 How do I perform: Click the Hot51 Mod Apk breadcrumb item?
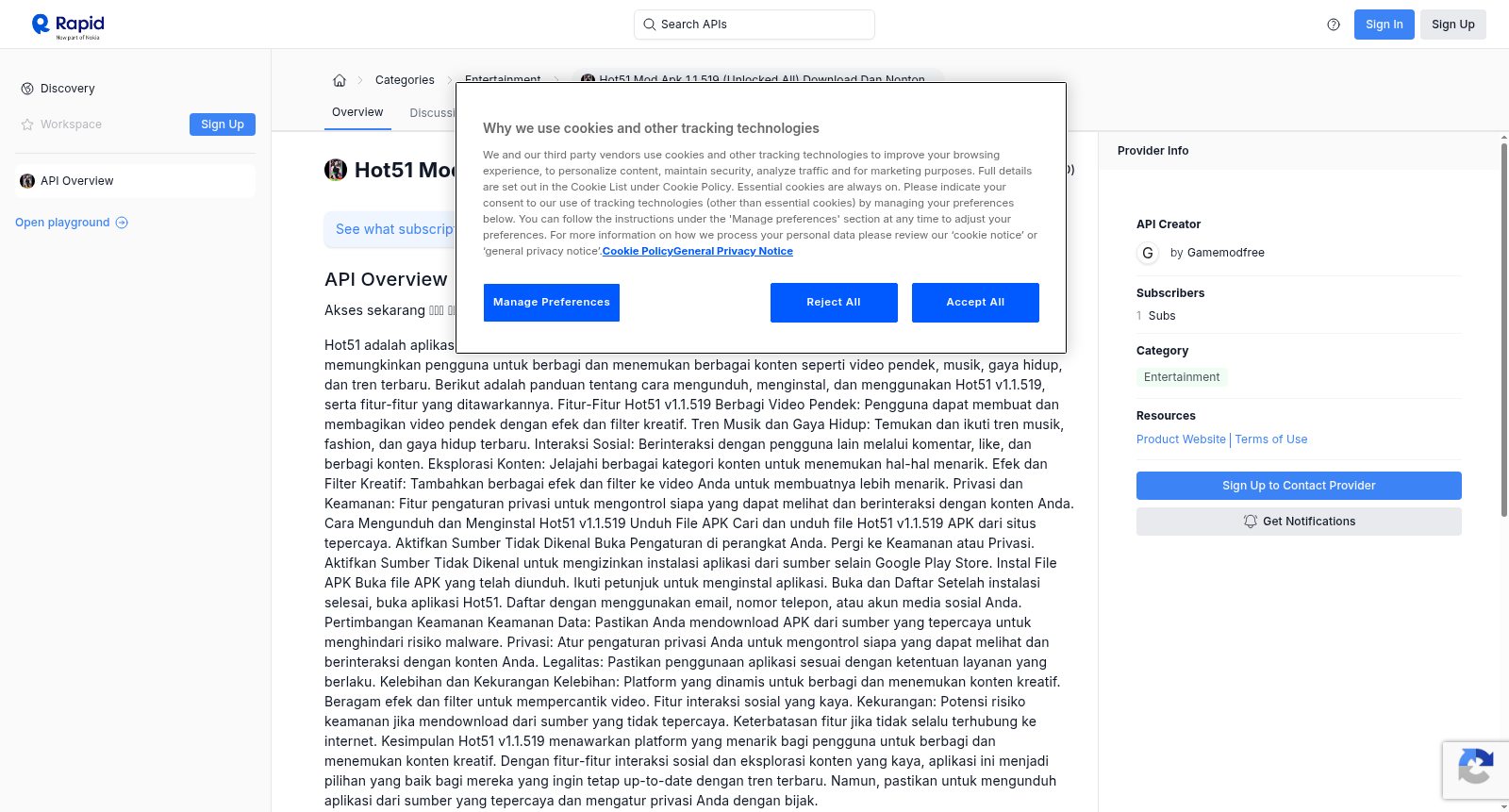point(758,78)
